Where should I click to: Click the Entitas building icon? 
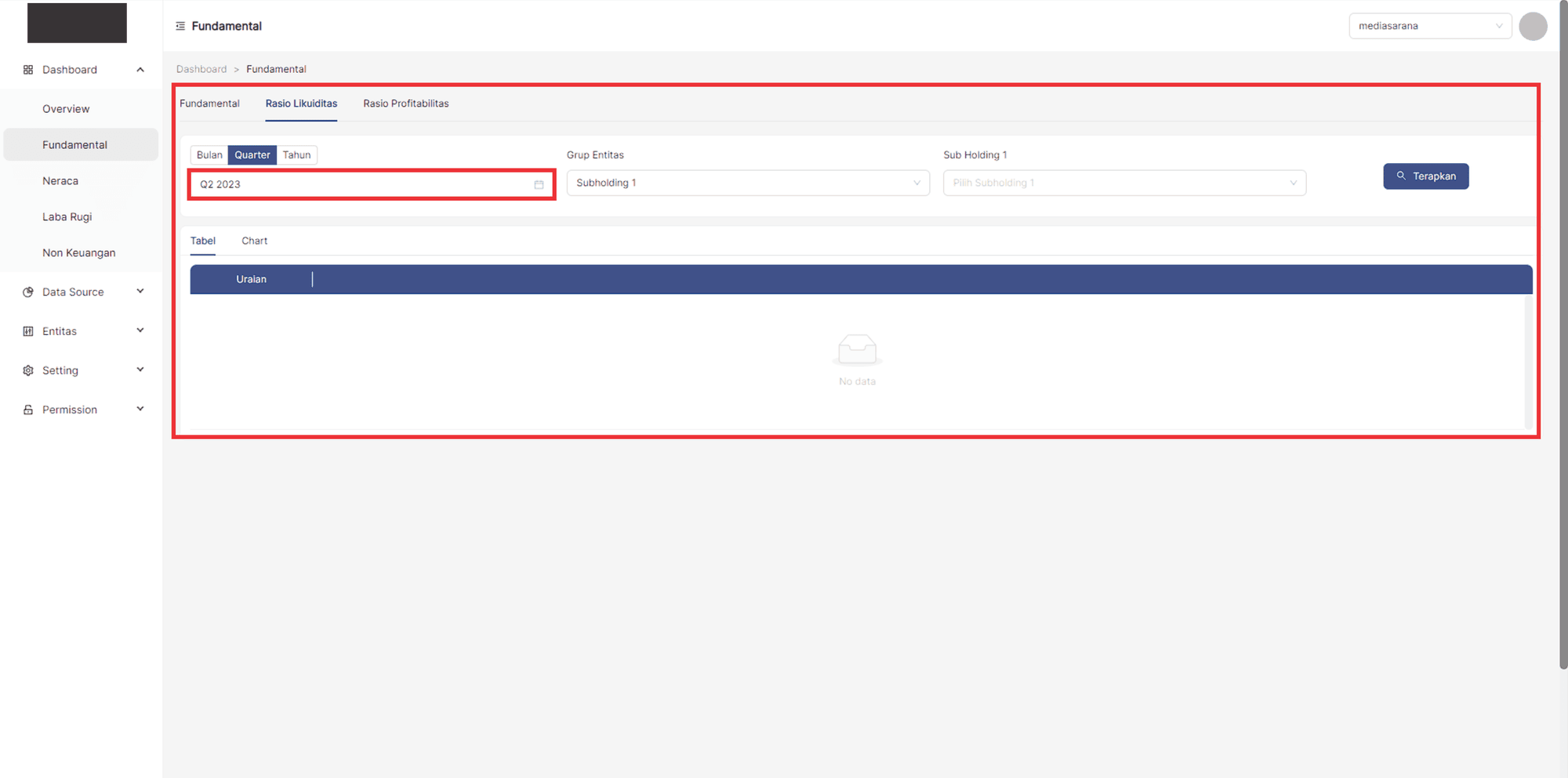(x=28, y=331)
